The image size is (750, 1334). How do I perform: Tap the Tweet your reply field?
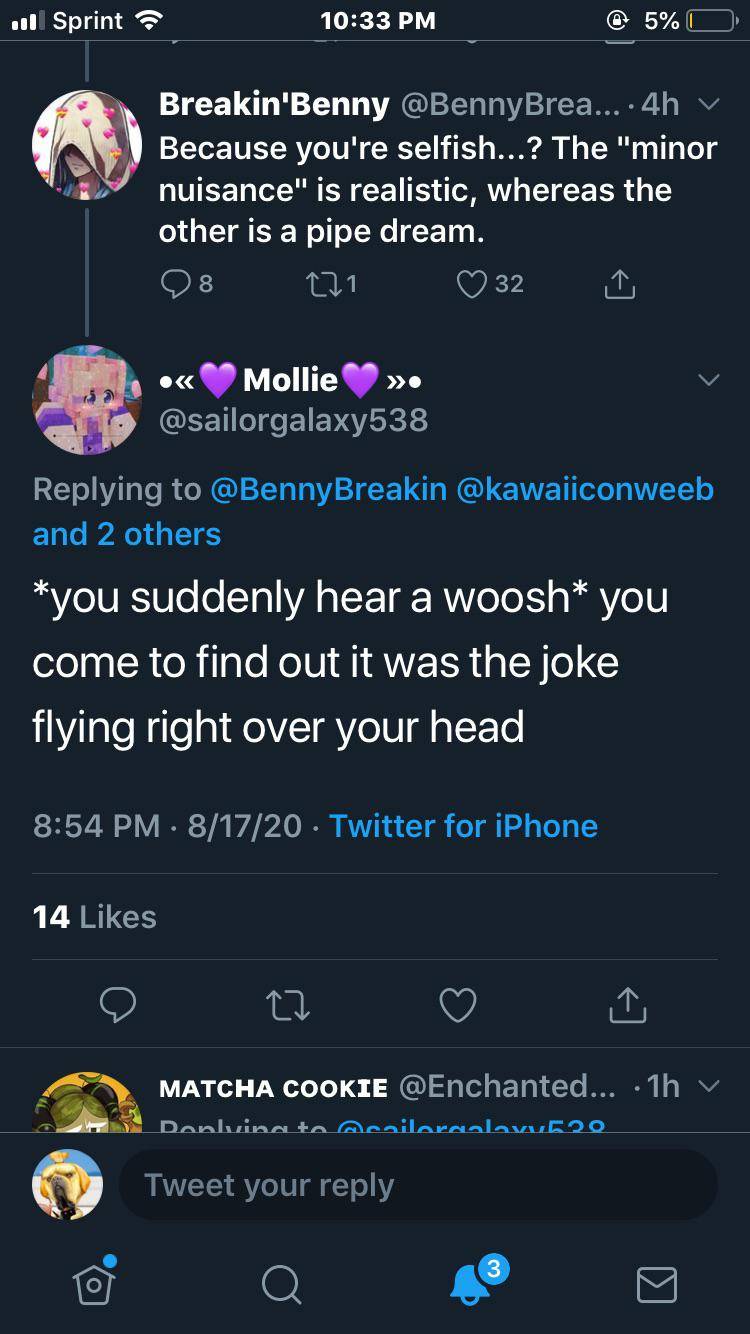[x=418, y=1185]
